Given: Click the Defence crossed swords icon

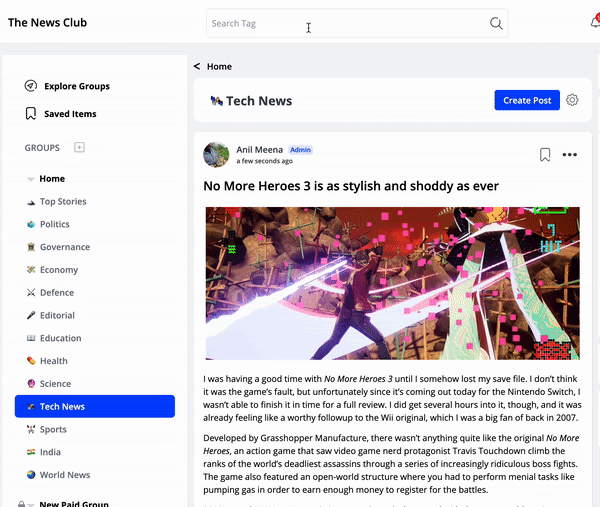Looking at the screenshot, I should tap(31, 293).
